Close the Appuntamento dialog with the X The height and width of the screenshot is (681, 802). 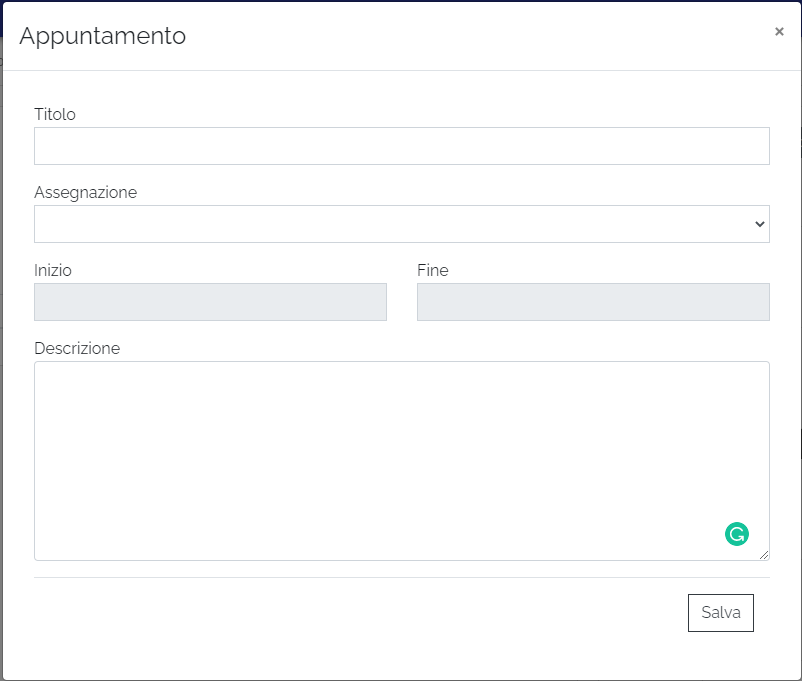(x=779, y=32)
